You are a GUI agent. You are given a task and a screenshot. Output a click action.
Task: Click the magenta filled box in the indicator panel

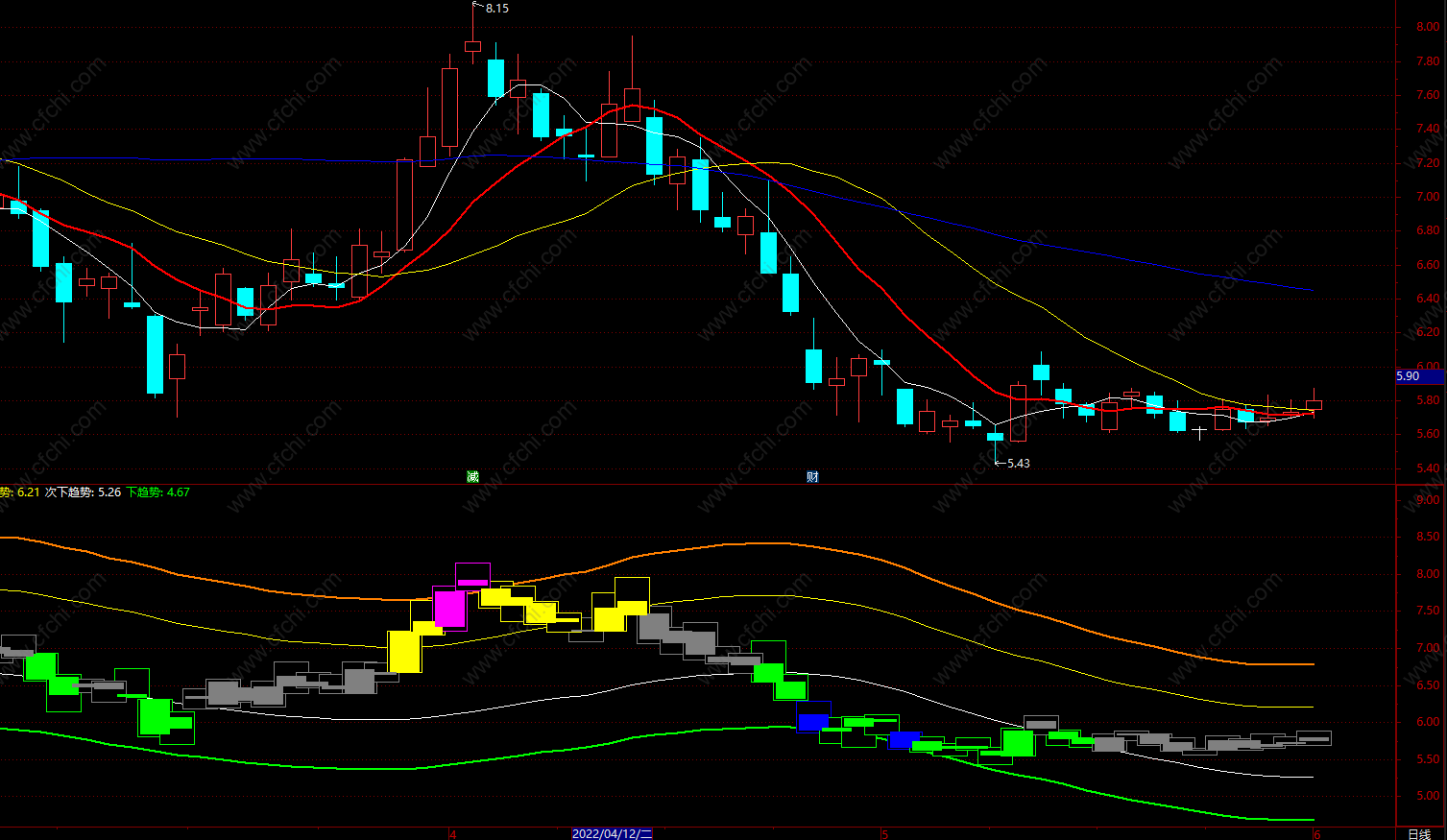[449, 609]
